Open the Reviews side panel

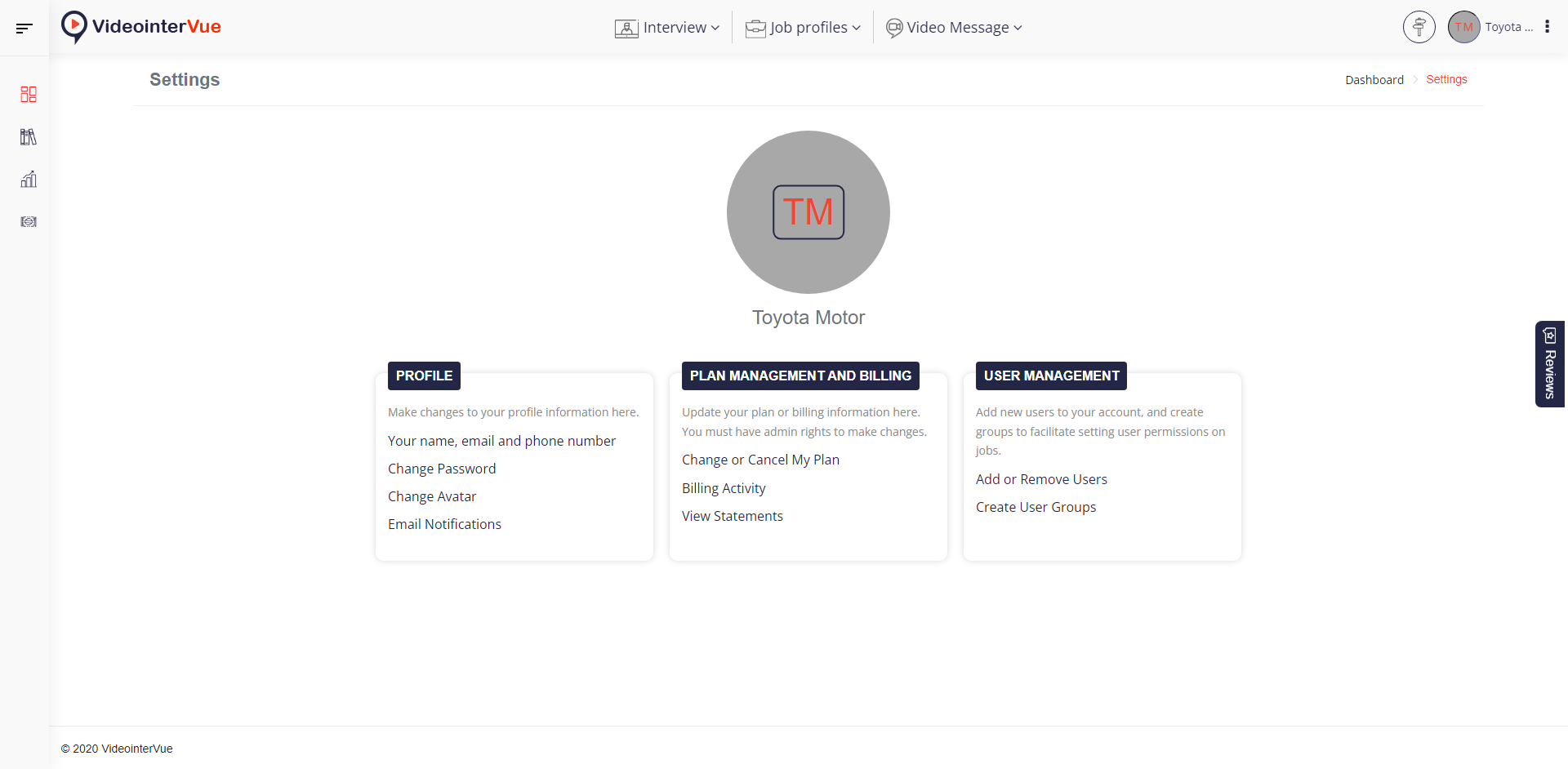(x=1550, y=364)
